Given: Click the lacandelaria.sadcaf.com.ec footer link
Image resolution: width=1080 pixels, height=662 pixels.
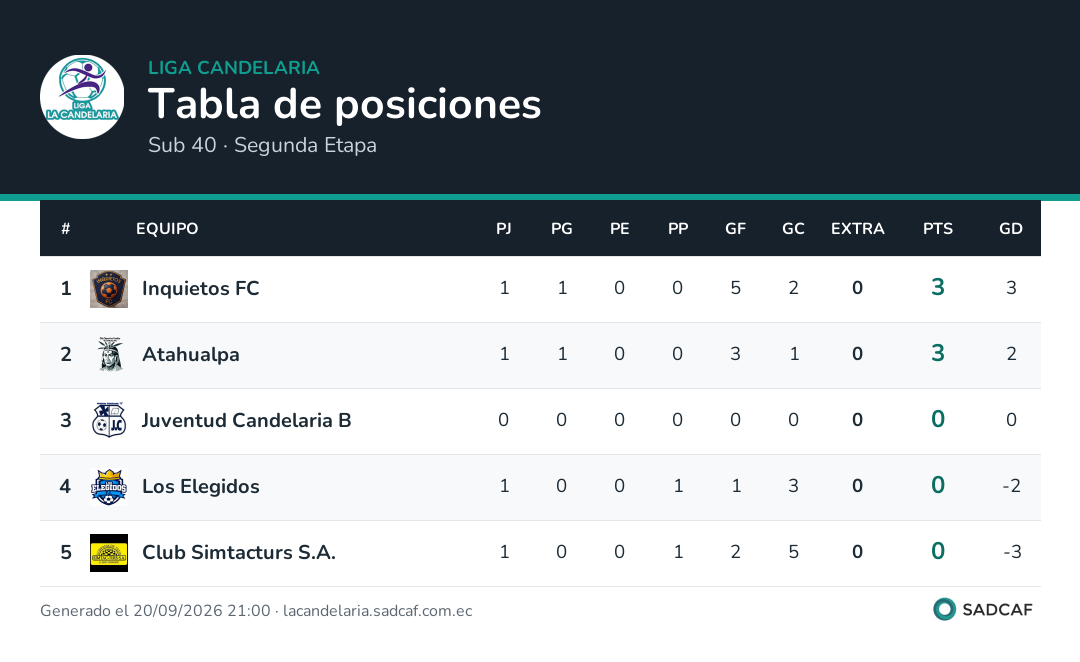Looking at the screenshot, I should tap(377, 611).
